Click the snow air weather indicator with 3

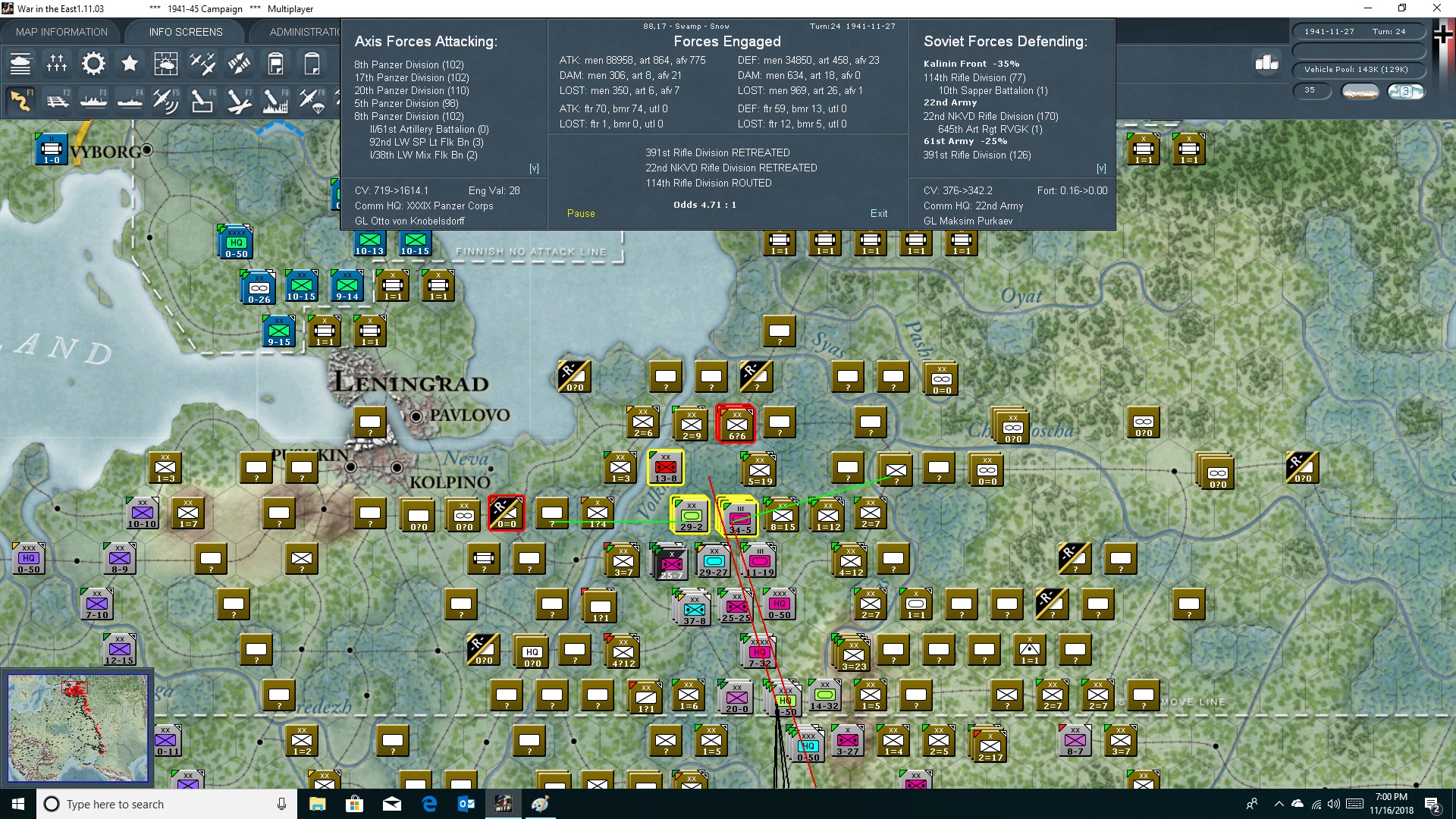tap(1406, 91)
